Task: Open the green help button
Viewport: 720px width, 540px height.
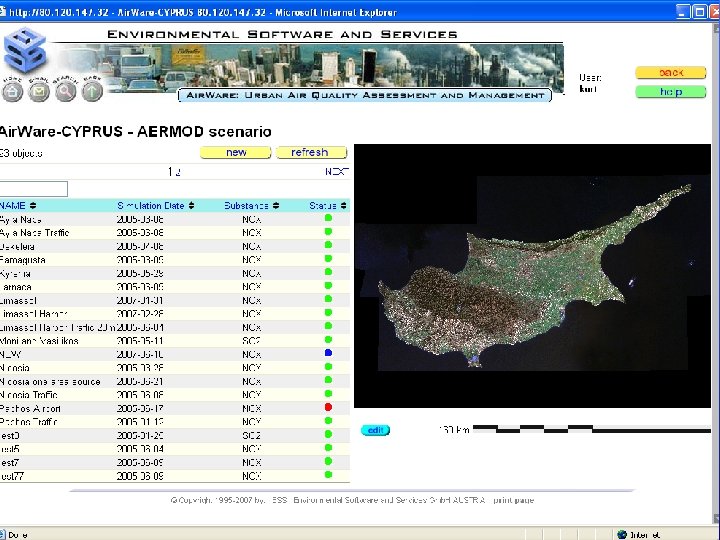Action: [x=670, y=92]
